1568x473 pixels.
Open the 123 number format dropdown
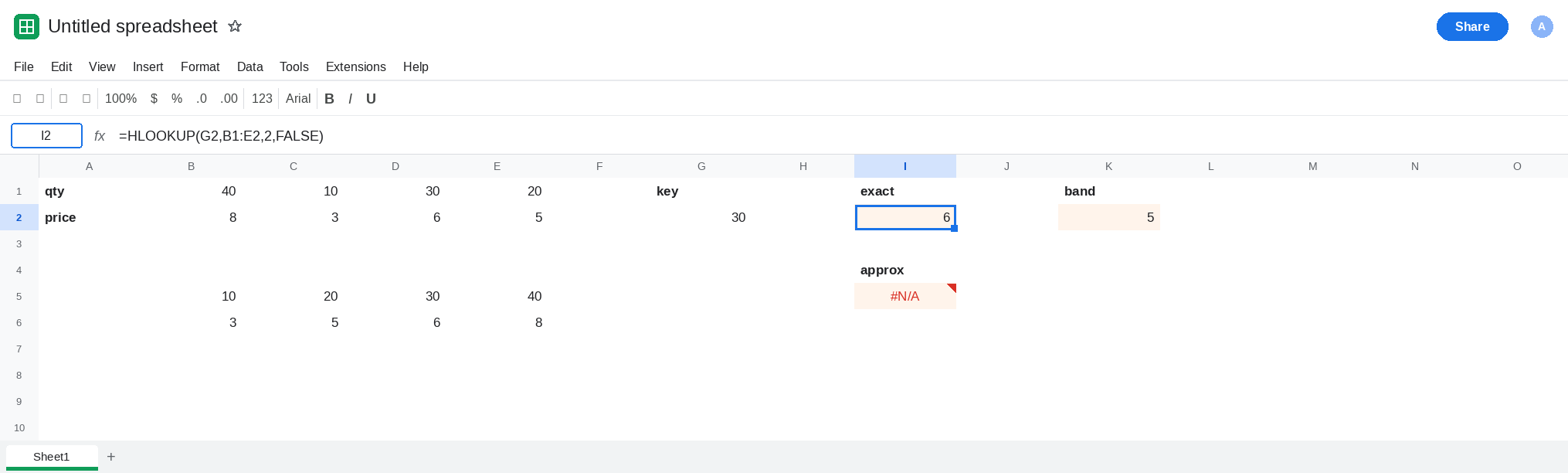[x=262, y=99]
